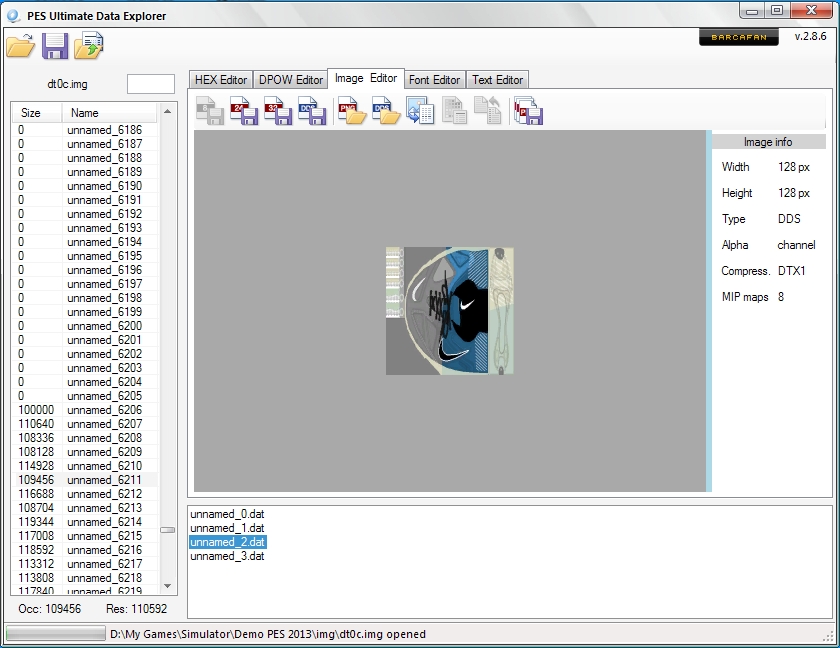Click the image with table swap icon
This screenshot has width=840, height=648.
coord(420,110)
